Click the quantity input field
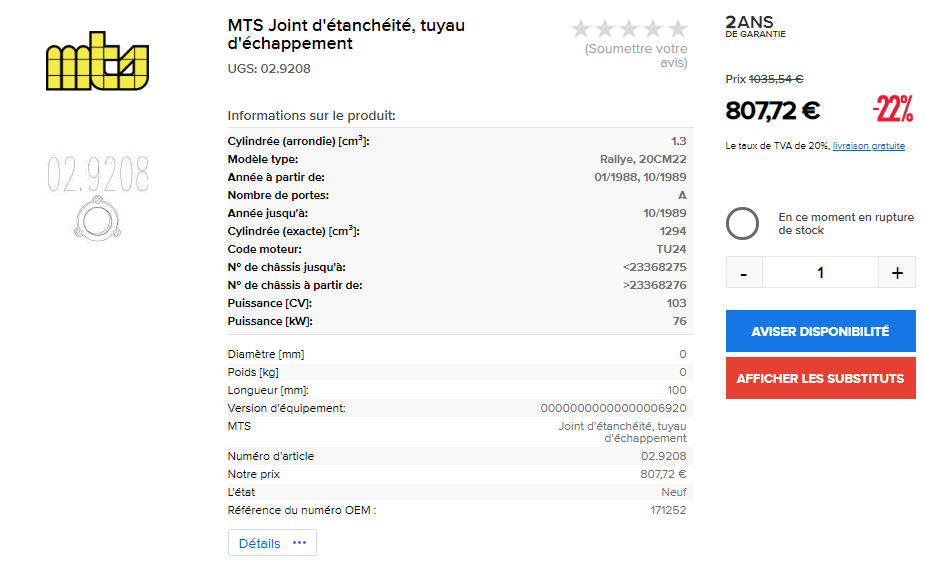The width and height of the screenshot is (925, 568). 820,272
